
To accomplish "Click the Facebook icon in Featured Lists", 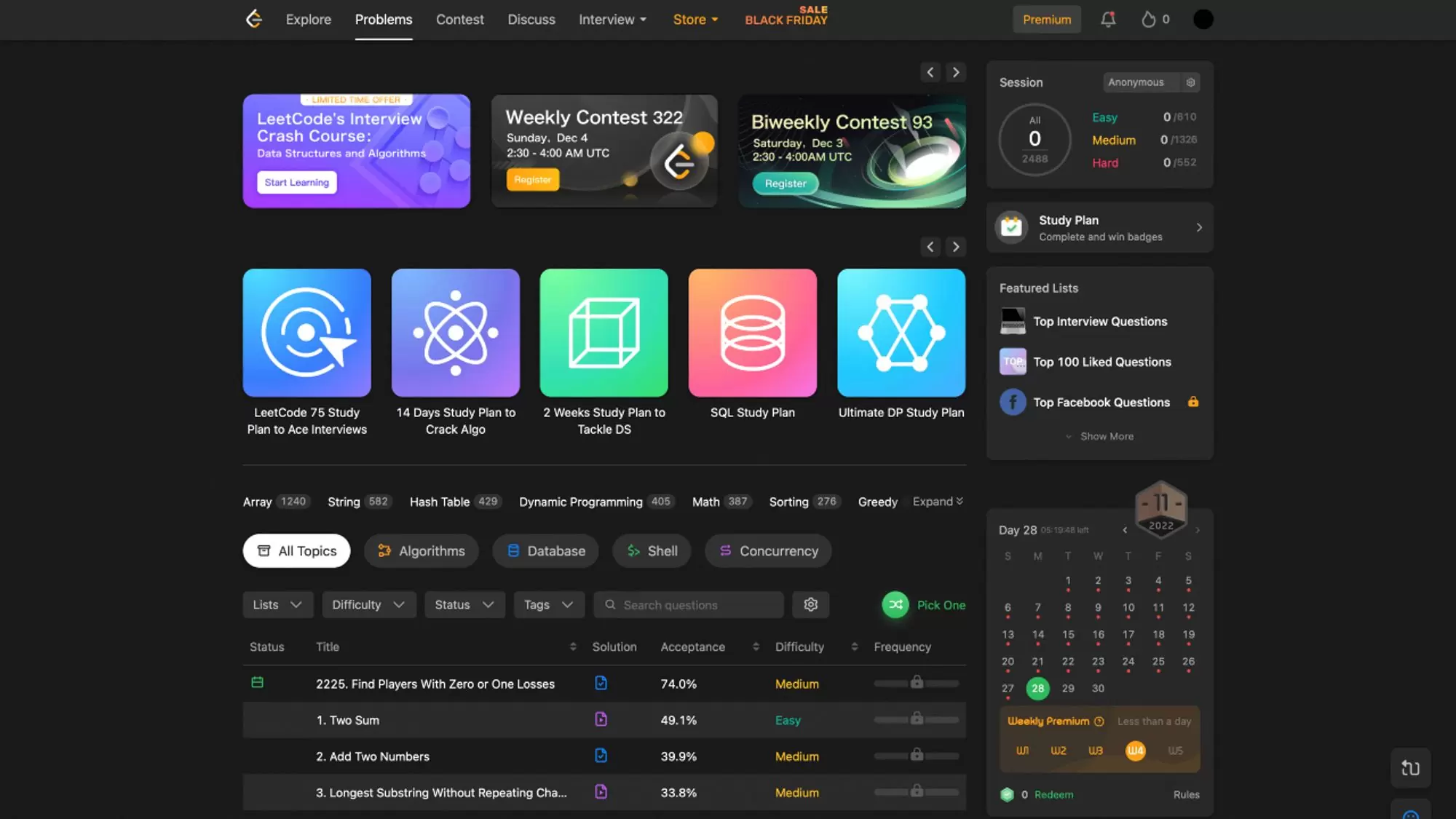I will 1013,402.
